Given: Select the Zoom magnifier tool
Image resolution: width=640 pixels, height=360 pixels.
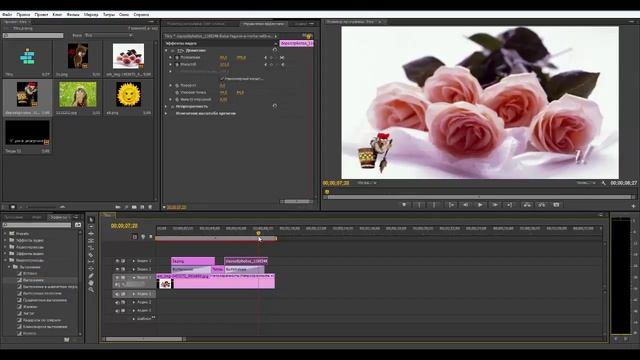Looking at the screenshot, I should point(91,290).
